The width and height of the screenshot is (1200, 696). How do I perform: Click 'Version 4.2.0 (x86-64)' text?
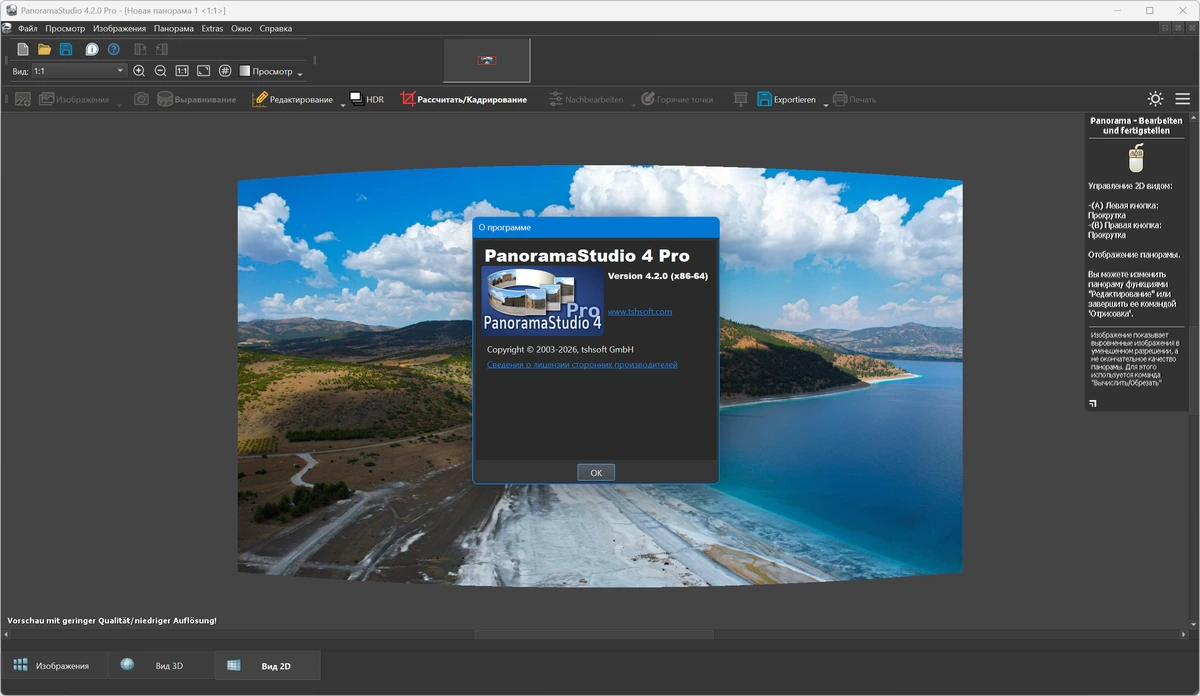tap(657, 276)
